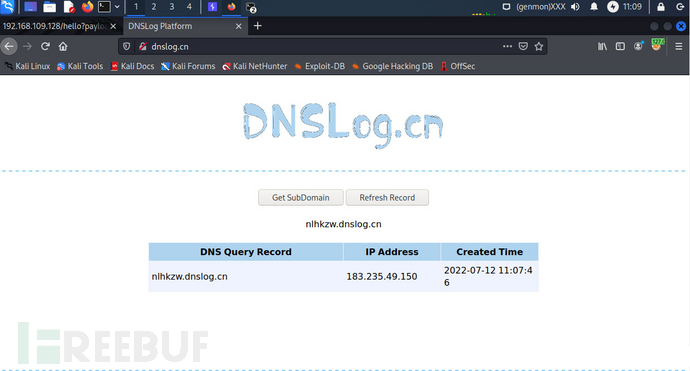Save the page to Pocket

tap(523, 46)
